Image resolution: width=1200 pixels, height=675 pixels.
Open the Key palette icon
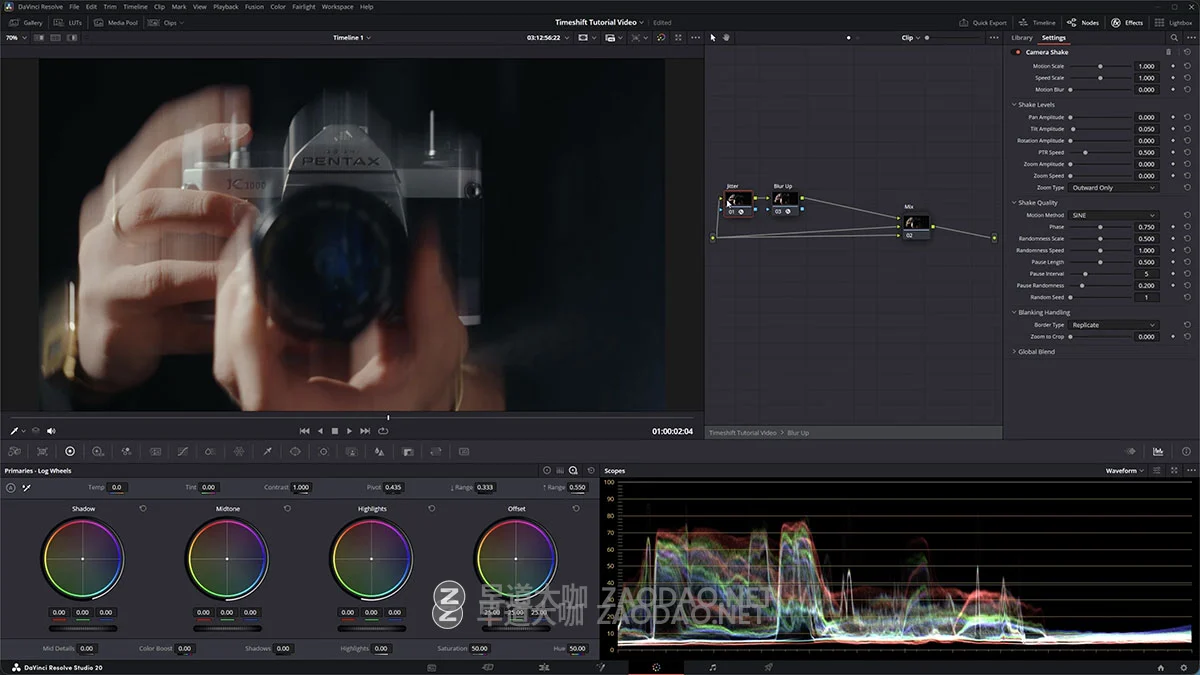407,451
